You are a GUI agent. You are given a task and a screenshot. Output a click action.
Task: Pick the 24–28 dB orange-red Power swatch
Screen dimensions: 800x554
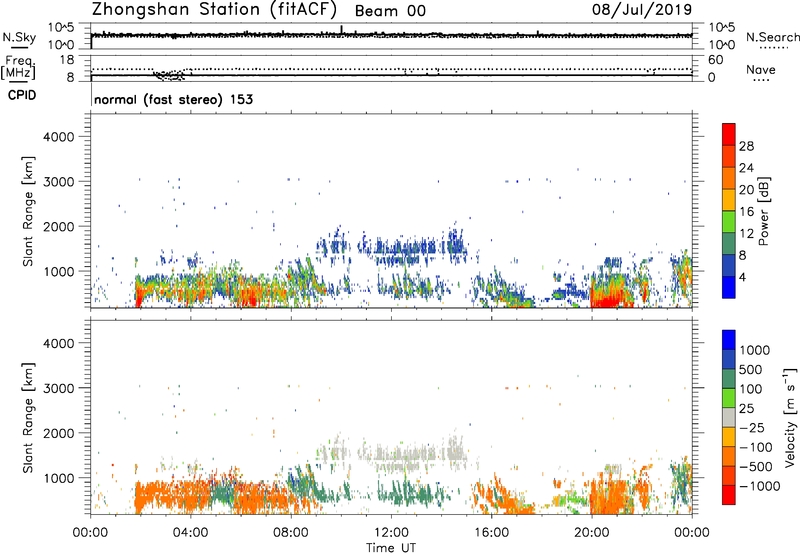click(729, 156)
